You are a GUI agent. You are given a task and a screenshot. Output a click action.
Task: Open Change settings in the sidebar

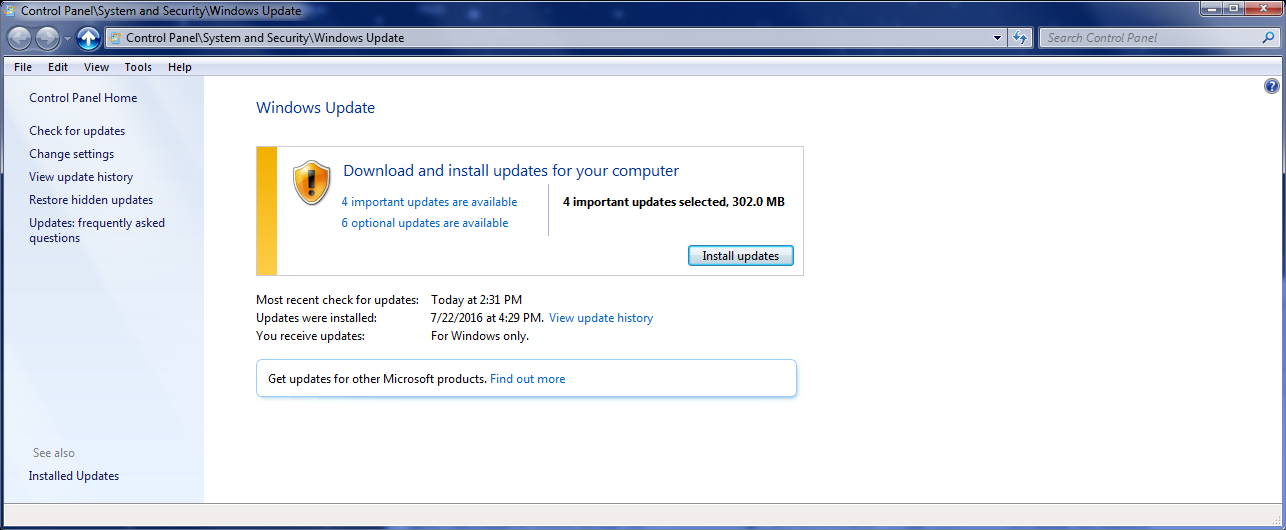click(x=71, y=154)
